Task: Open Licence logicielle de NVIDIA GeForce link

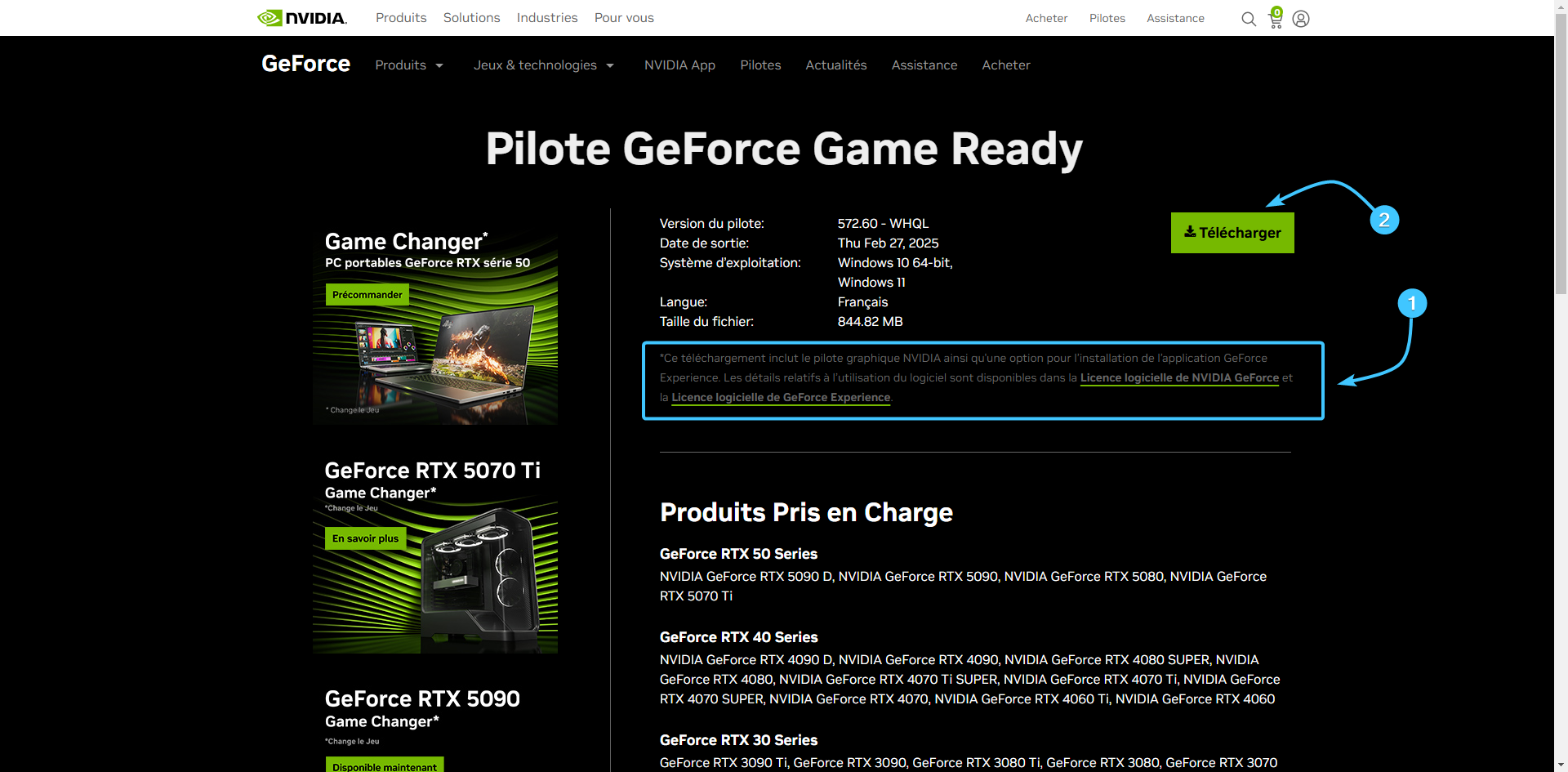Action: (1179, 377)
